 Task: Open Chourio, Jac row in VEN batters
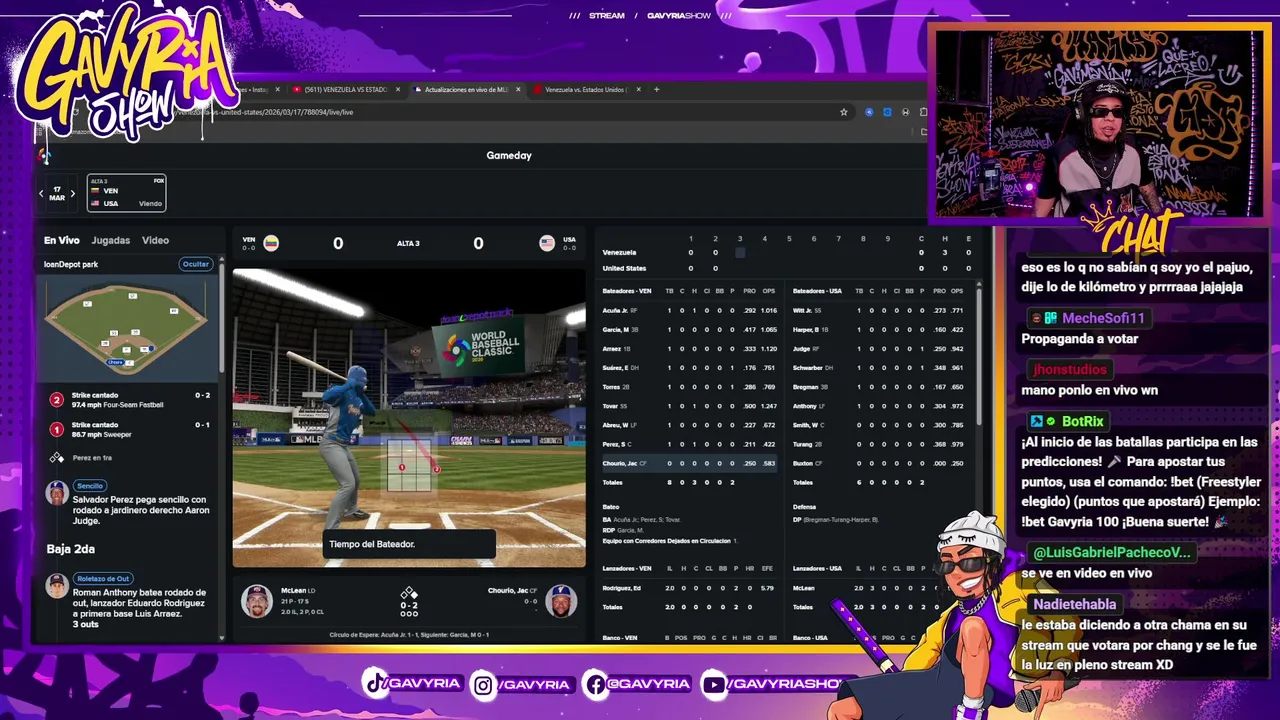688,463
